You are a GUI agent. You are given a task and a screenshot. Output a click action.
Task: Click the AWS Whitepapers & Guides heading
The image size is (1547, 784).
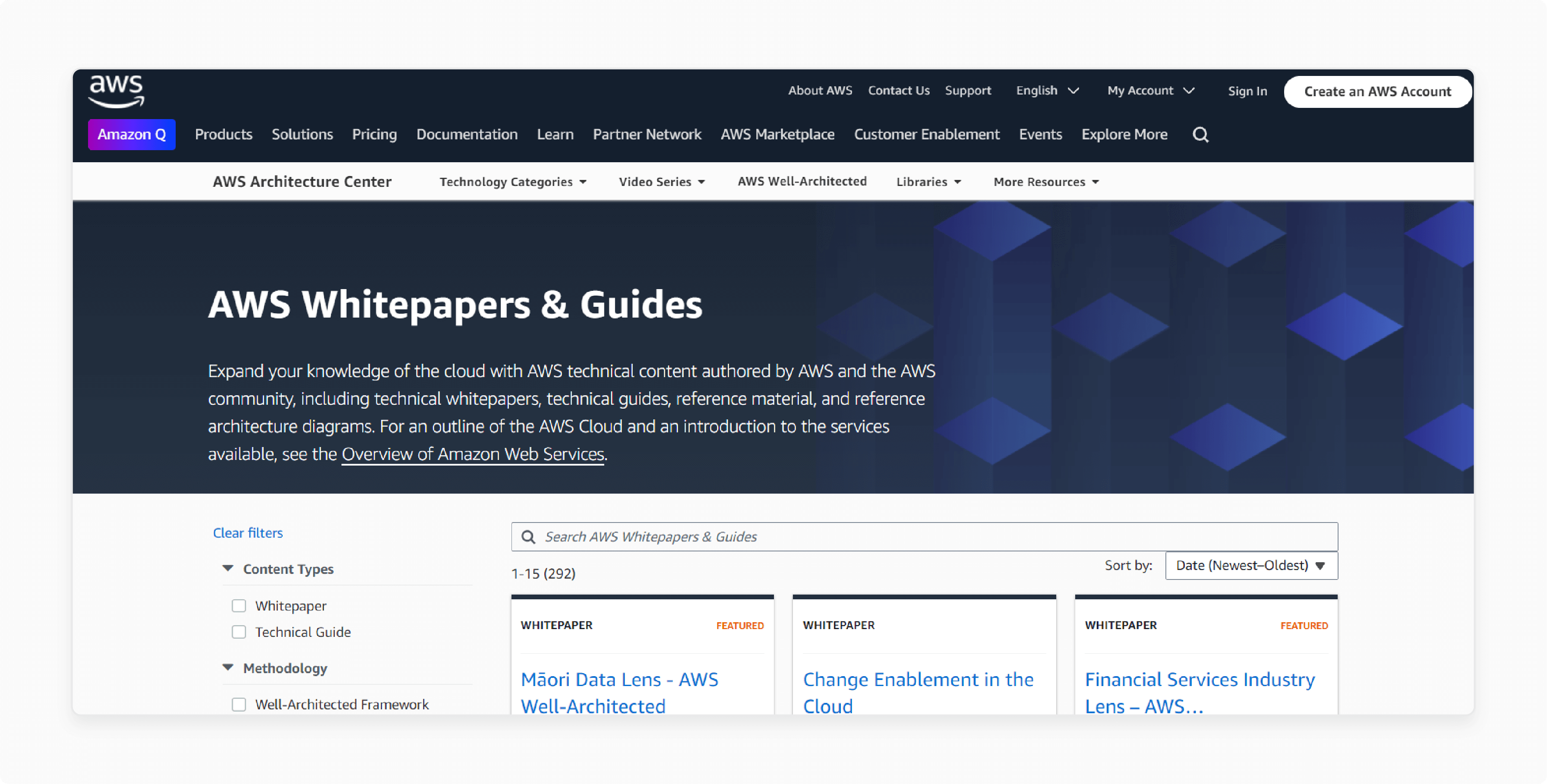click(x=455, y=304)
